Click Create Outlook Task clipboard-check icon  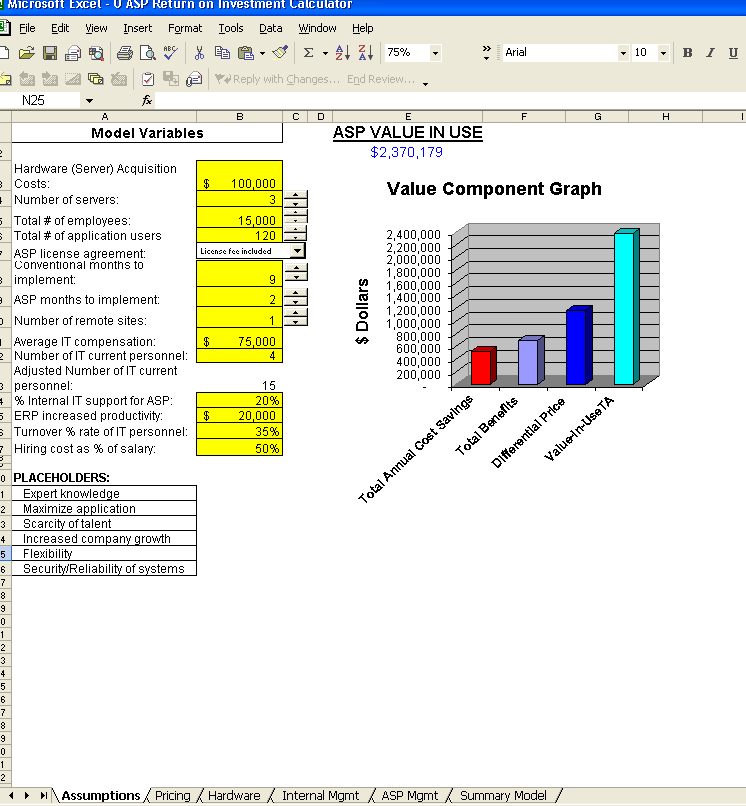pyautogui.click(x=148, y=79)
